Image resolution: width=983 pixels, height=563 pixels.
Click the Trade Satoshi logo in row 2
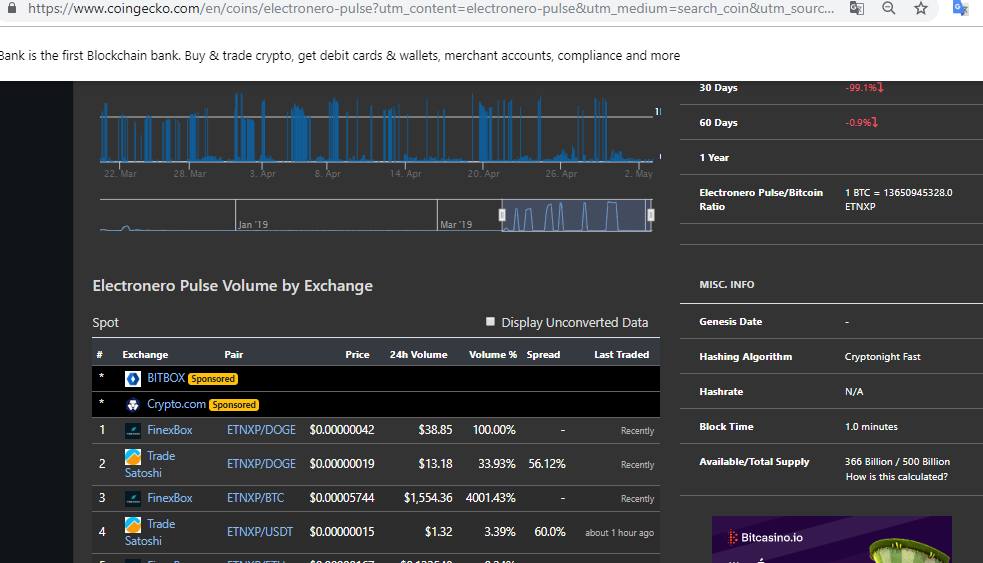tap(133, 456)
